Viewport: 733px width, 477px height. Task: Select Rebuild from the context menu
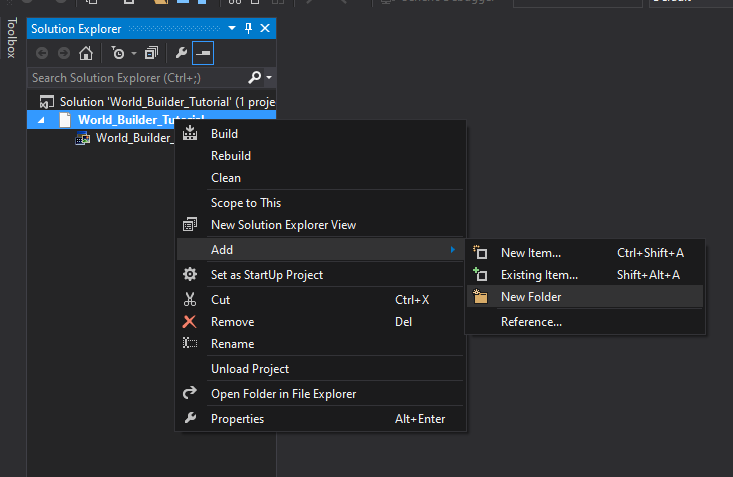pyautogui.click(x=231, y=156)
